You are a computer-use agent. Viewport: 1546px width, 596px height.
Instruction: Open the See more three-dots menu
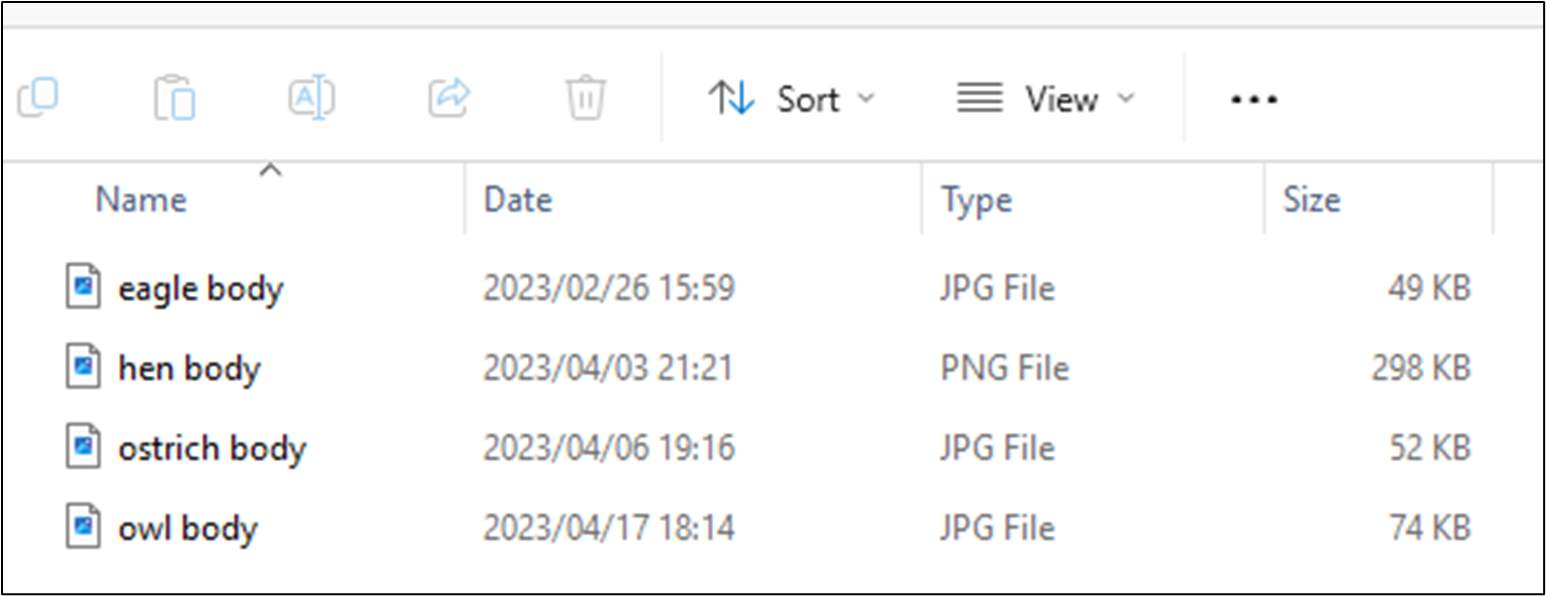[x=1254, y=99]
